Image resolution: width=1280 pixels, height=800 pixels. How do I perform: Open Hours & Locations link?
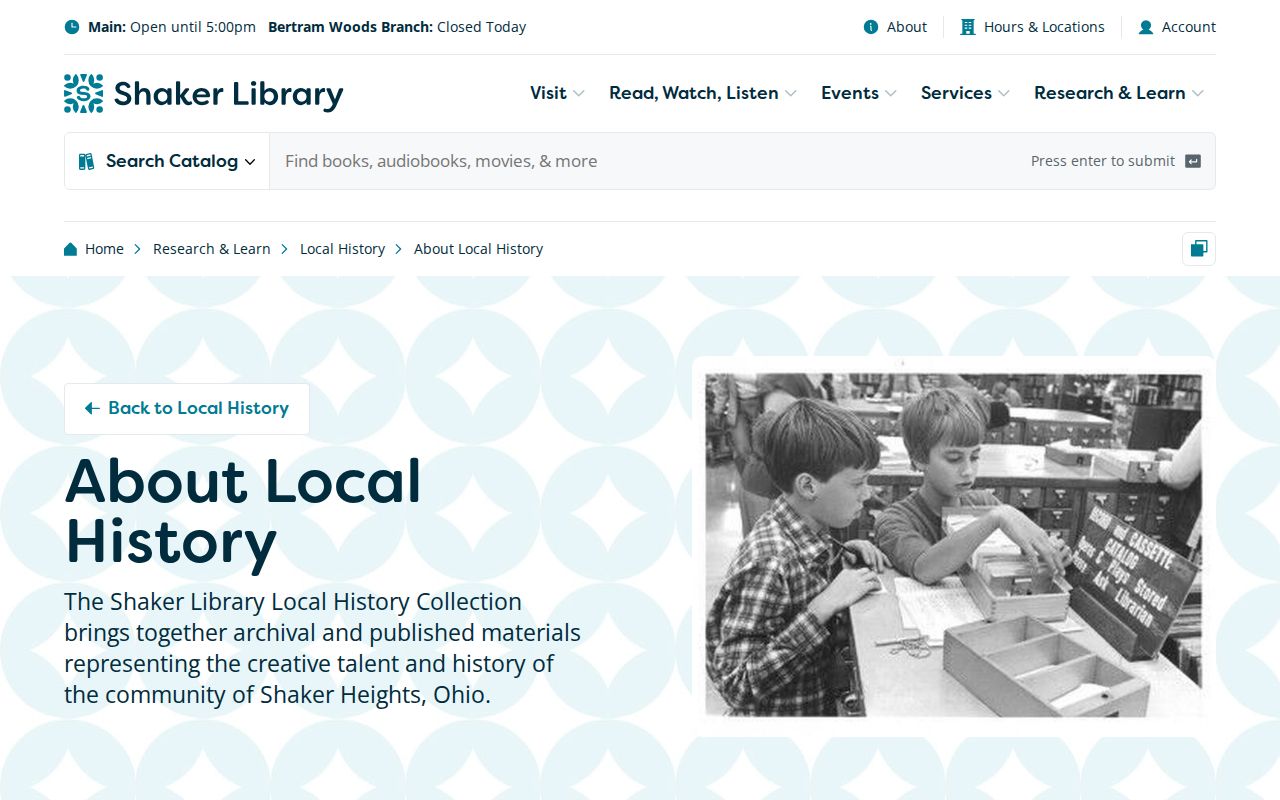1033,27
